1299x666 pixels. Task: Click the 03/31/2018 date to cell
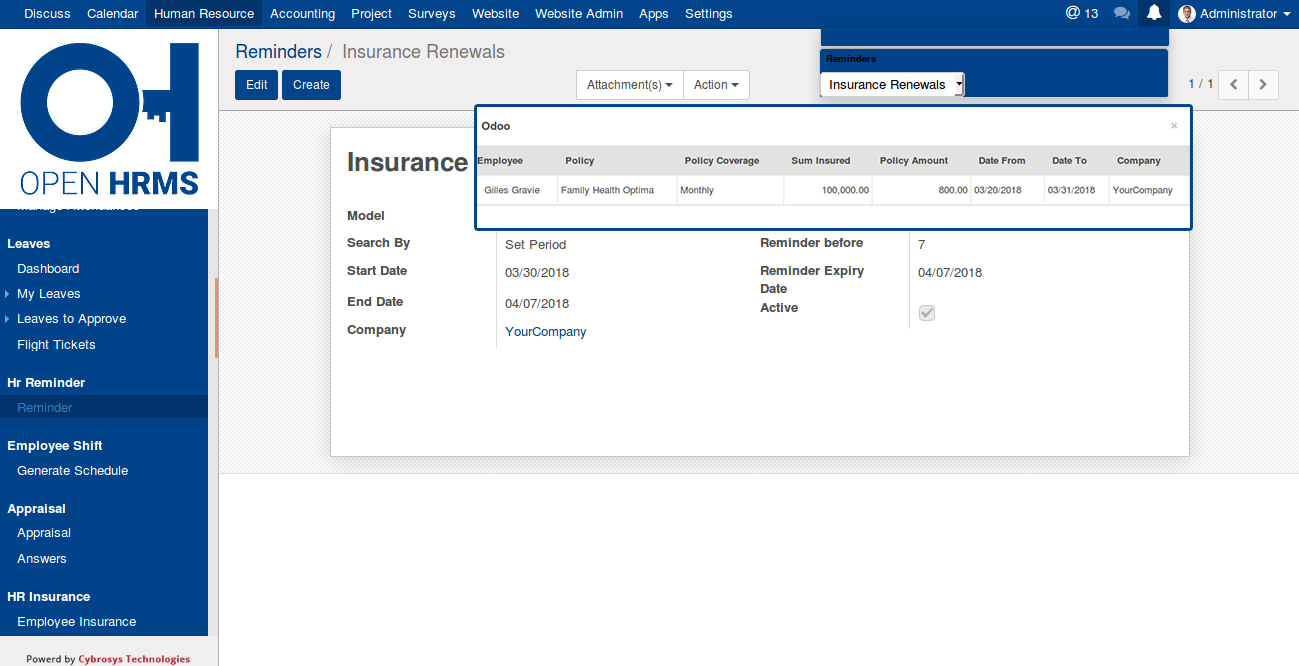click(1077, 190)
